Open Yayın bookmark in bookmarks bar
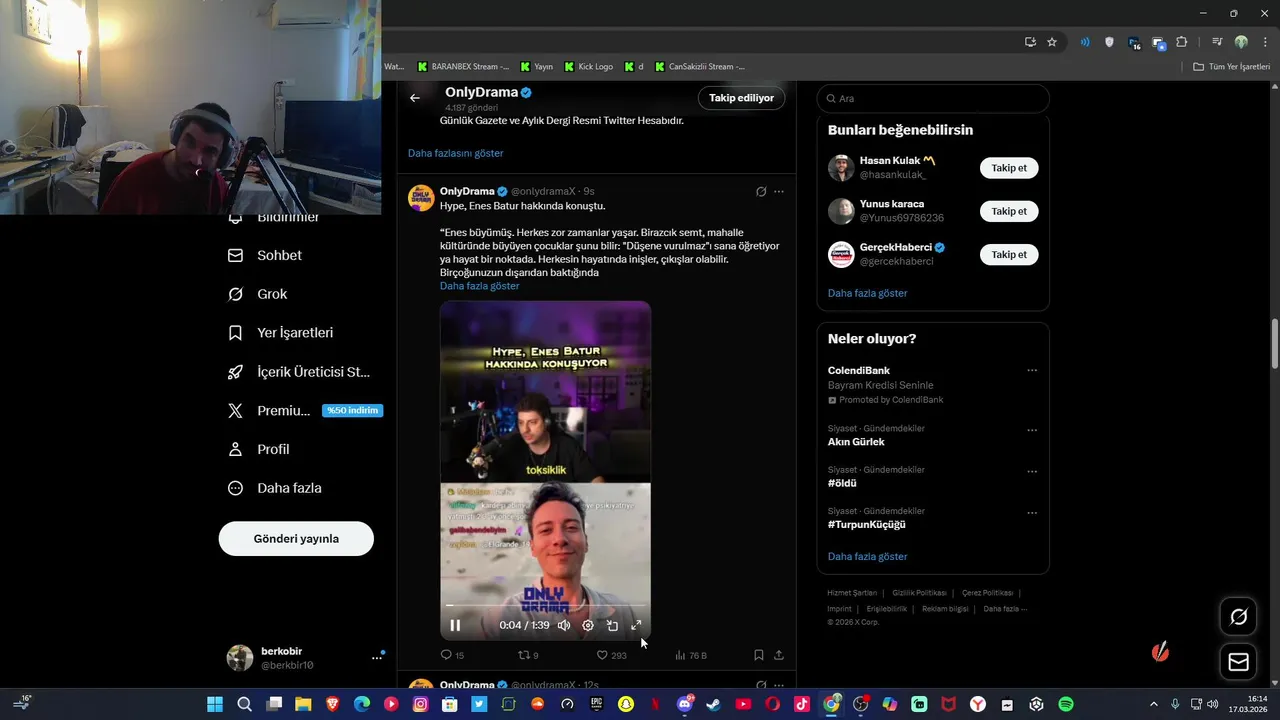The width and height of the screenshot is (1280, 720). pyautogui.click(x=535, y=67)
